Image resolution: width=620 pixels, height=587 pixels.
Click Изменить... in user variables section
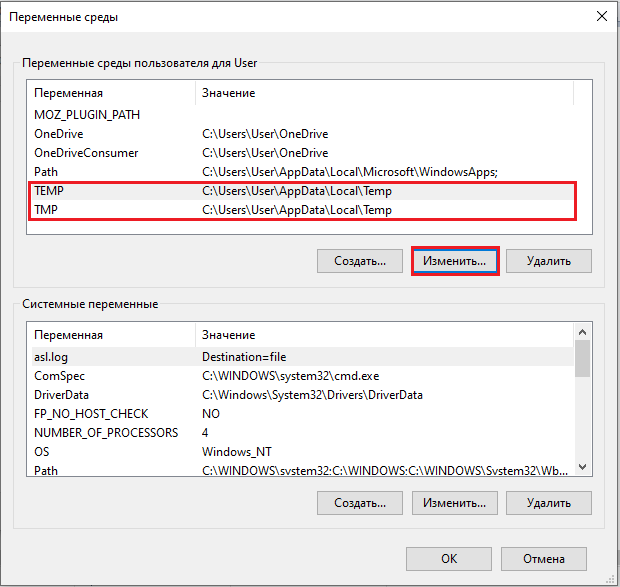tap(455, 261)
